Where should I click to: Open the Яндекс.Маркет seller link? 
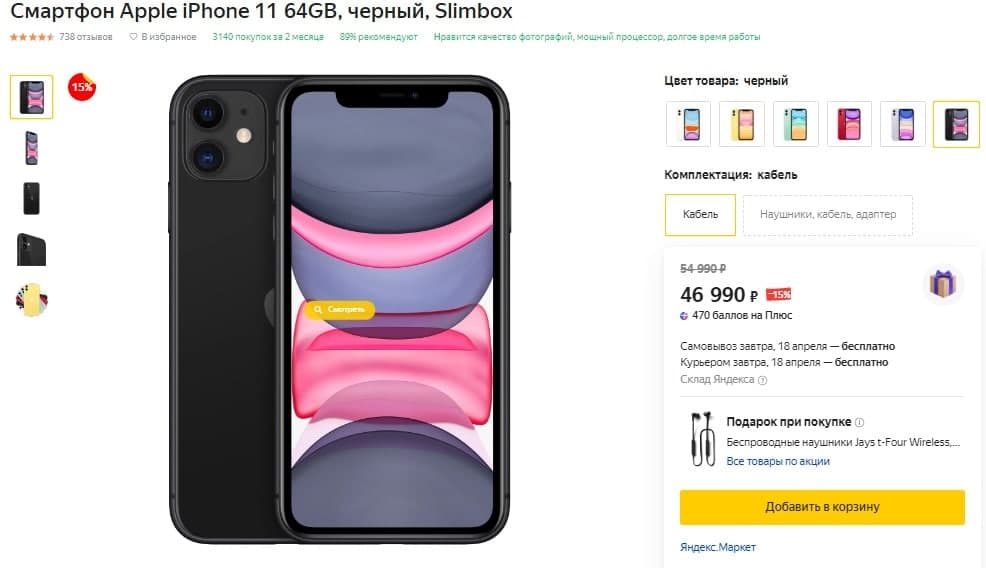(717, 547)
